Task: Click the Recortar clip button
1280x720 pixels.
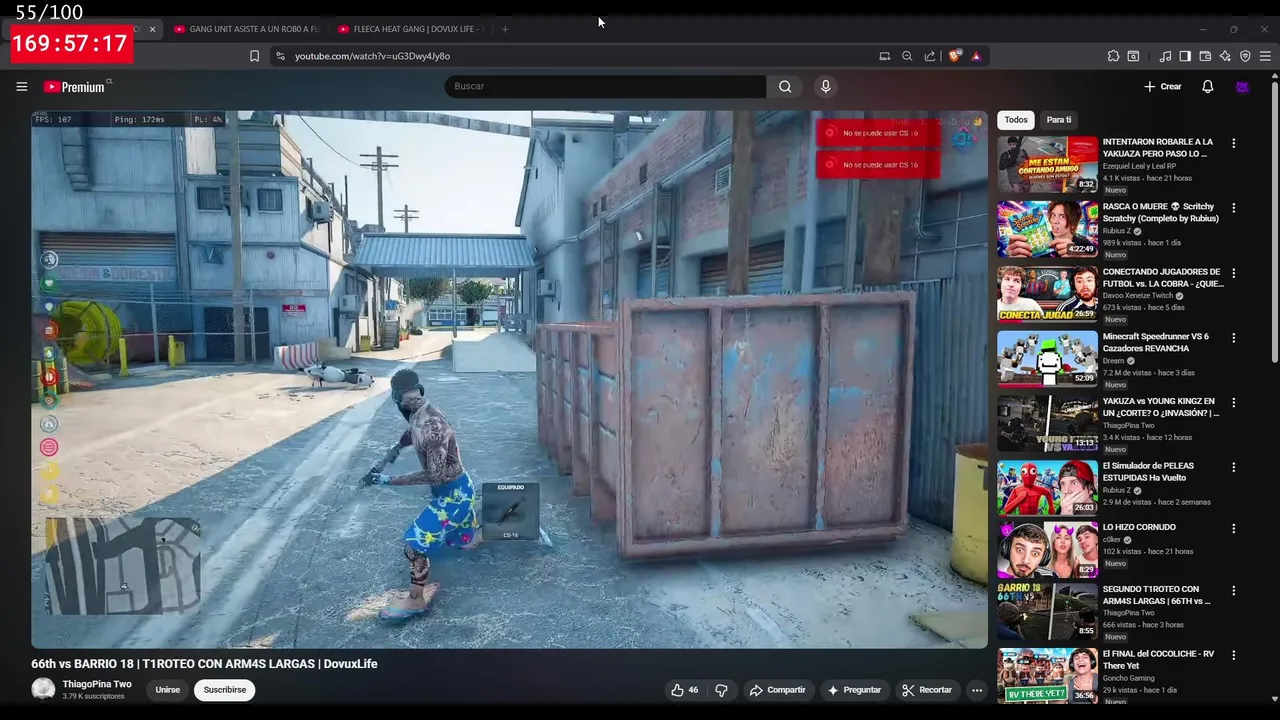Action: [927, 690]
